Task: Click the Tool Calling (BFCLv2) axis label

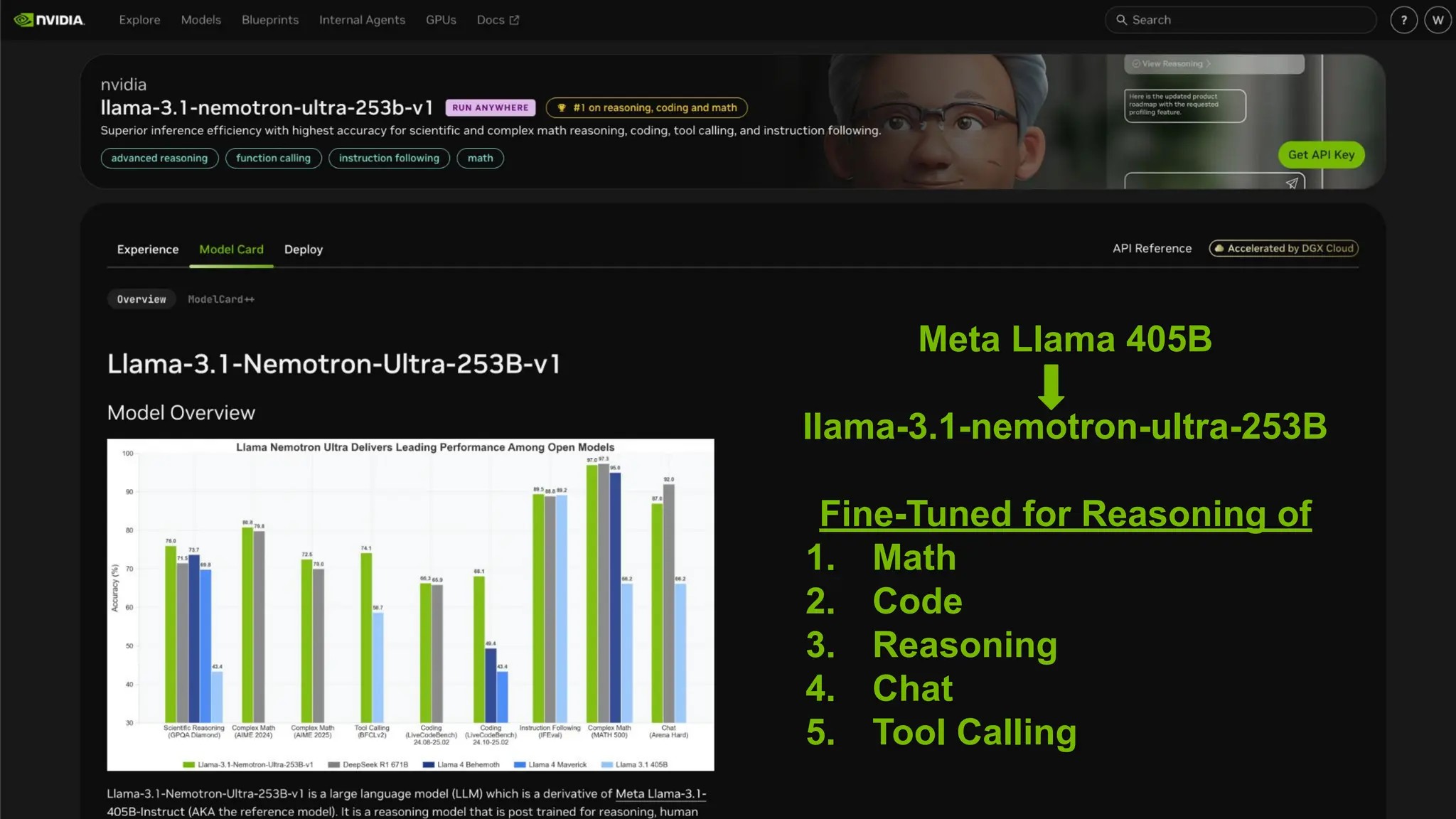Action: coord(372,732)
